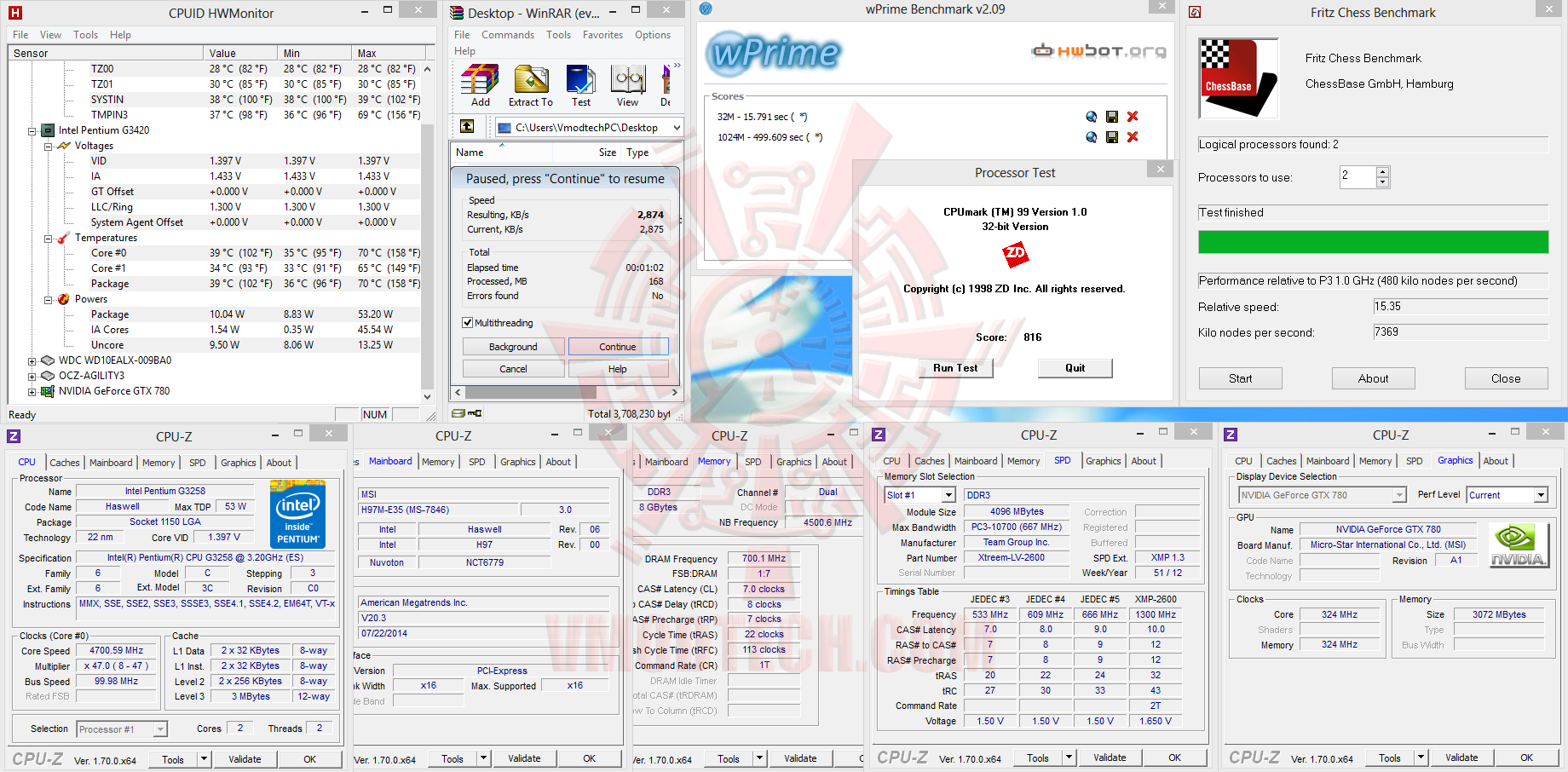Collapse the Voltages tree node
The height and width of the screenshot is (772, 1568).
pos(49,147)
